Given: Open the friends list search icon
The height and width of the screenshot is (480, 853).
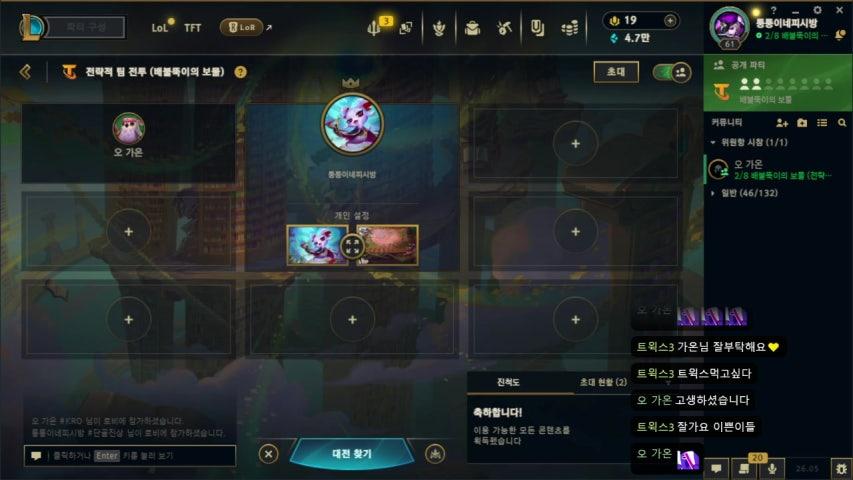Looking at the screenshot, I should click(842, 123).
